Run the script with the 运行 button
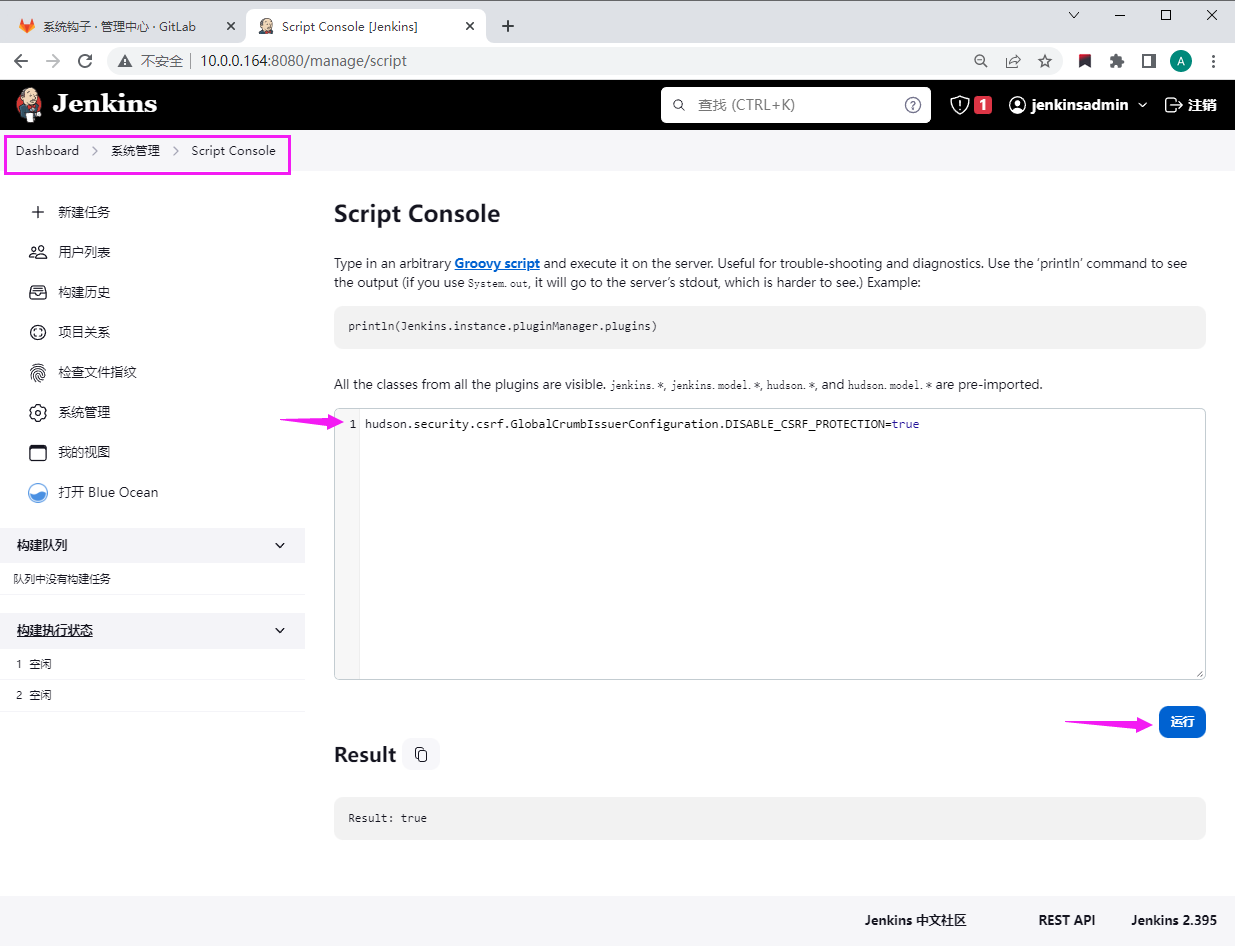The width and height of the screenshot is (1235, 946). point(1182,722)
